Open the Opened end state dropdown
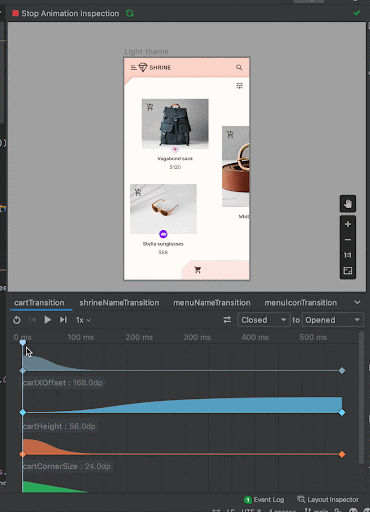This screenshot has width=370, height=512. [x=332, y=320]
